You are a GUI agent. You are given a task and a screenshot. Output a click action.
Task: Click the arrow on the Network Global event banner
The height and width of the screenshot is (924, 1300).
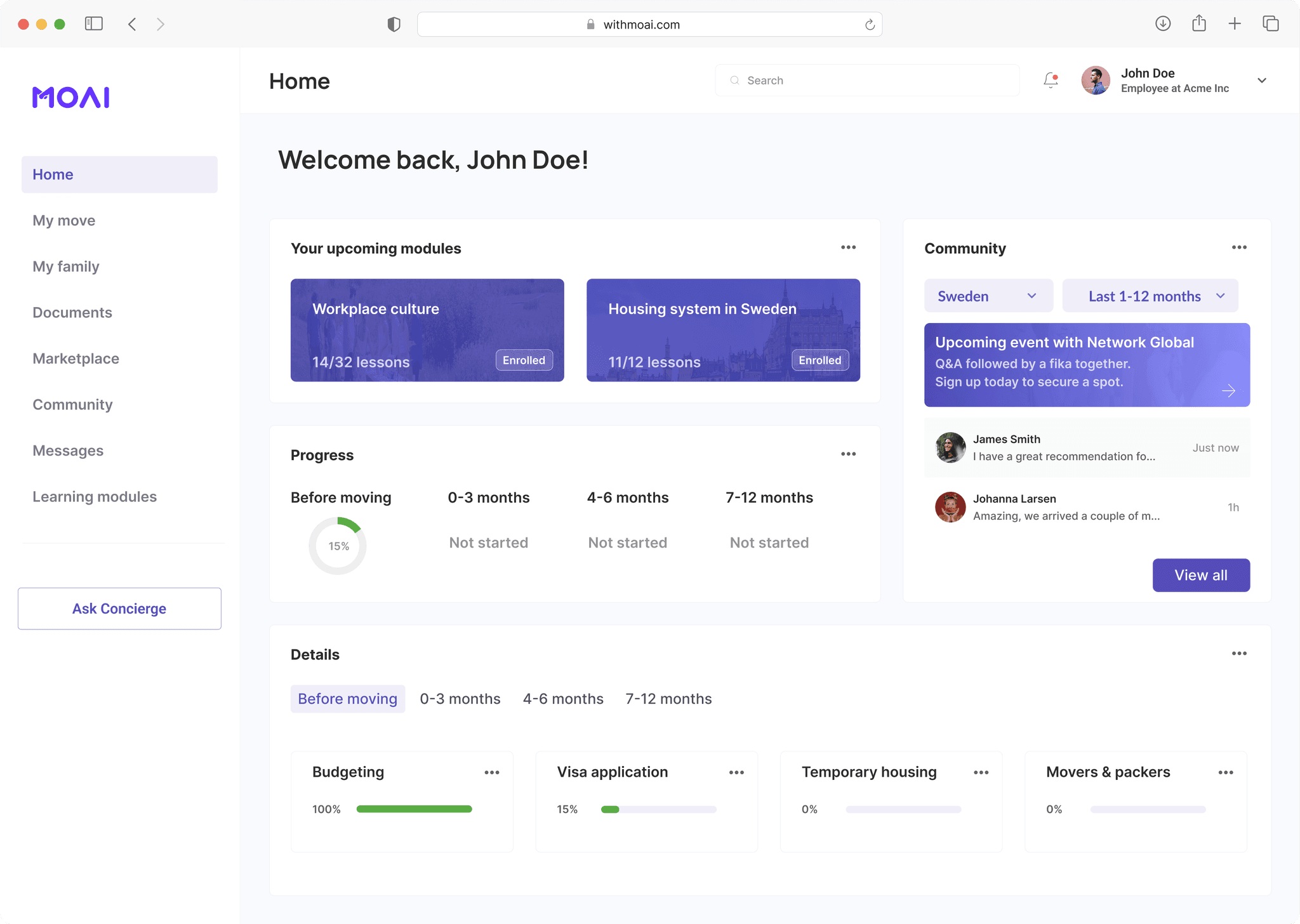coord(1228,390)
